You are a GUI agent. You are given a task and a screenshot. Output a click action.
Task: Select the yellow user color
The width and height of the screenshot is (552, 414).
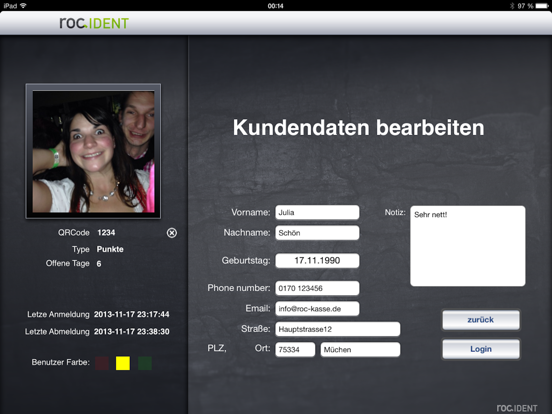pos(123,363)
